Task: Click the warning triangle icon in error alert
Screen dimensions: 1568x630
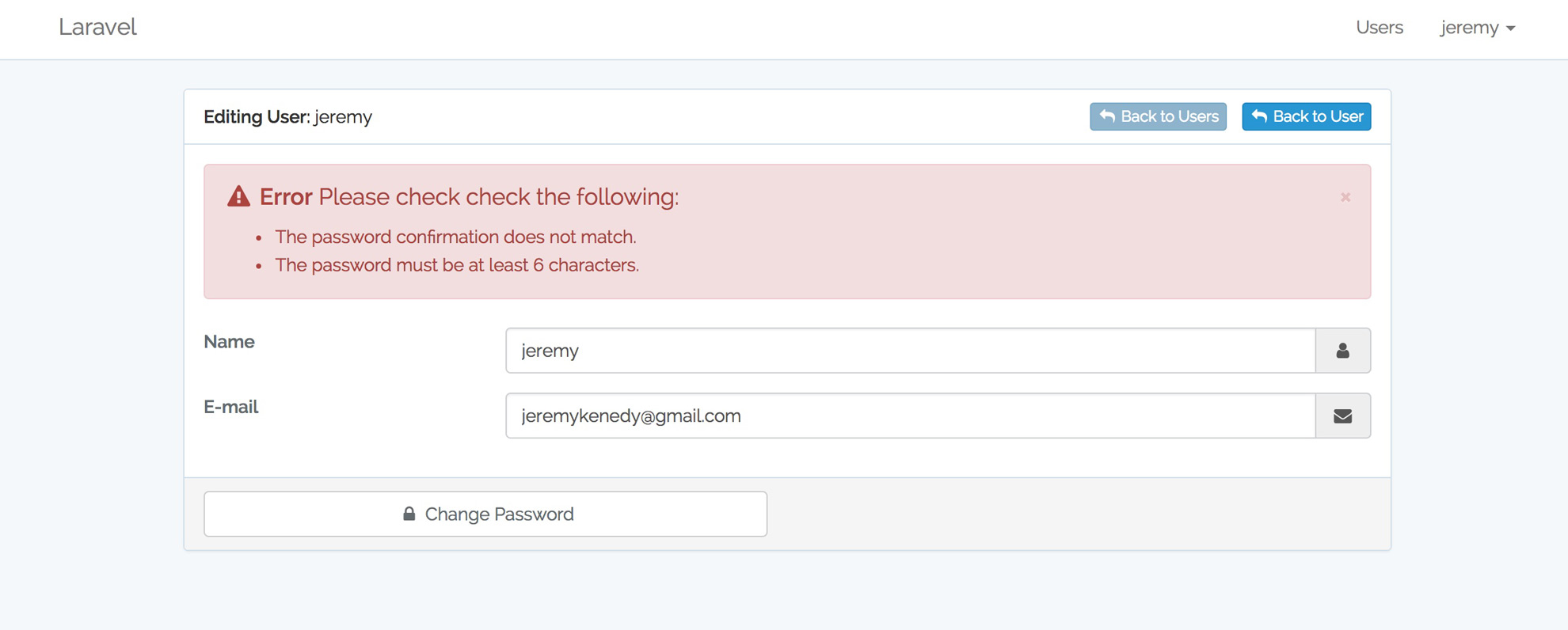Action: point(238,197)
